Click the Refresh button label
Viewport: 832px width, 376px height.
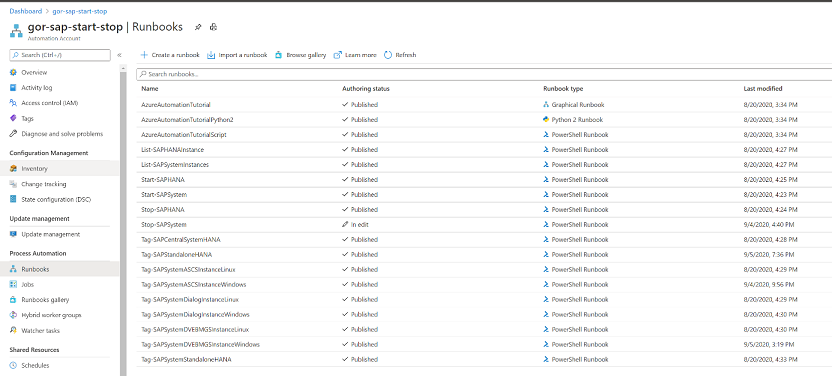coord(406,55)
